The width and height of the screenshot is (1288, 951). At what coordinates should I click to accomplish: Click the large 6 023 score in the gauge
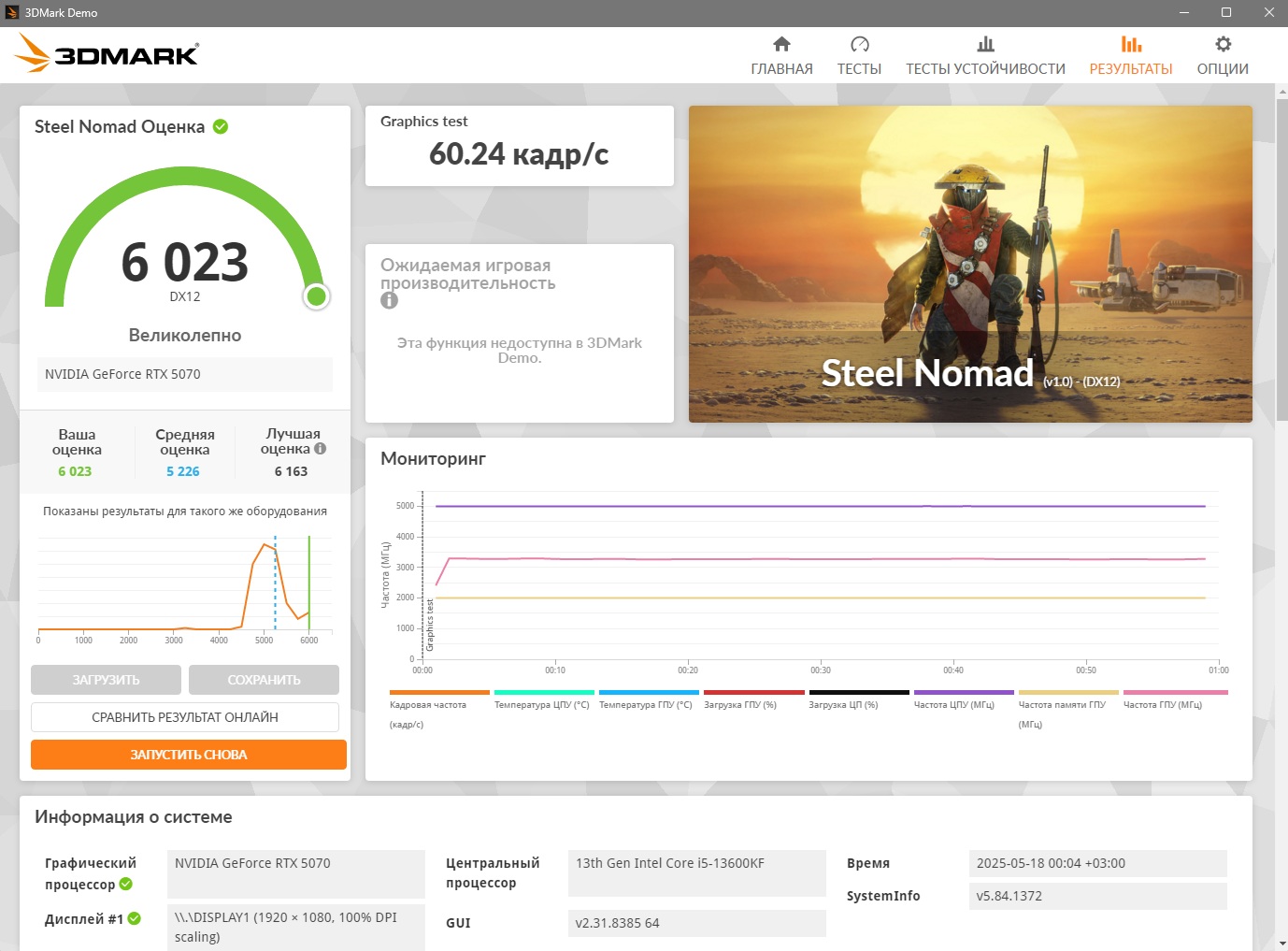point(185,261)
